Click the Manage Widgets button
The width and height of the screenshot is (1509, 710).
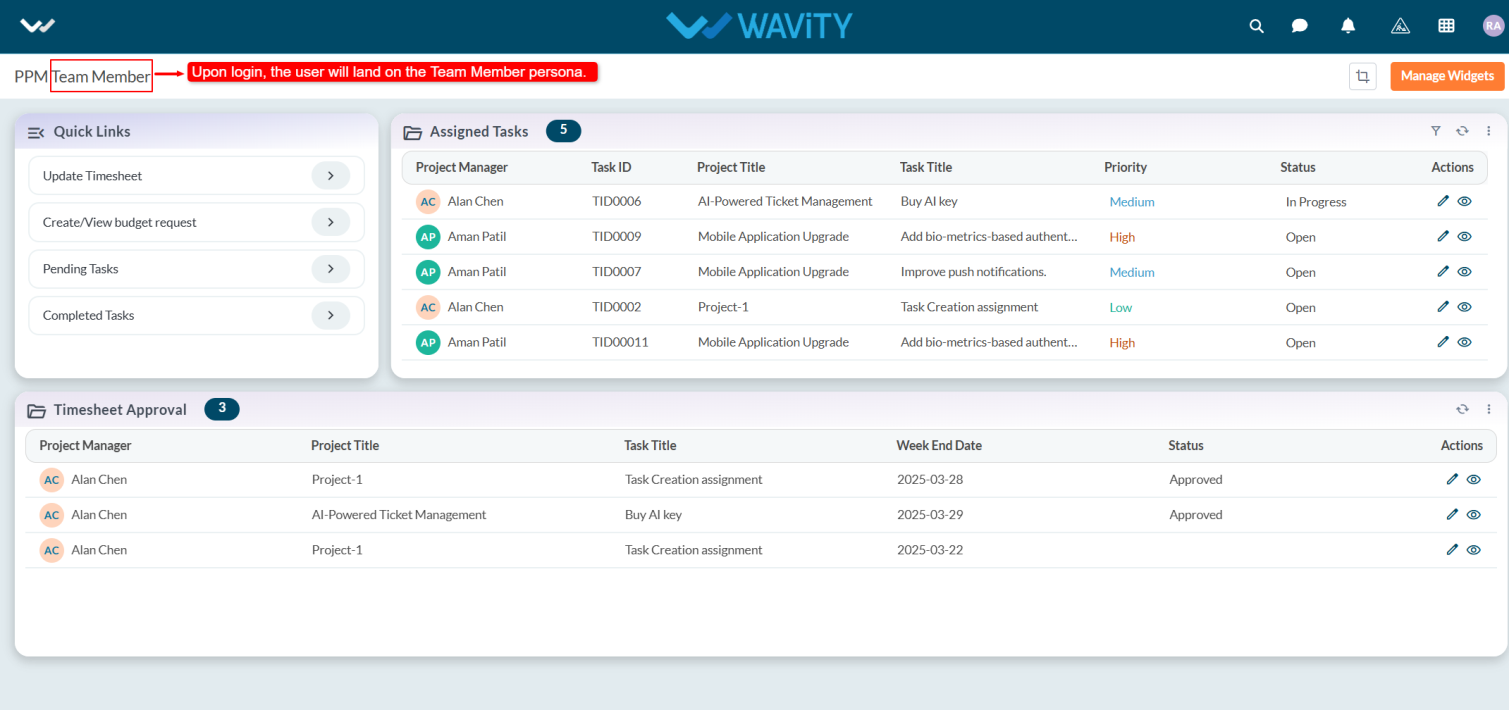(1447, 76)
